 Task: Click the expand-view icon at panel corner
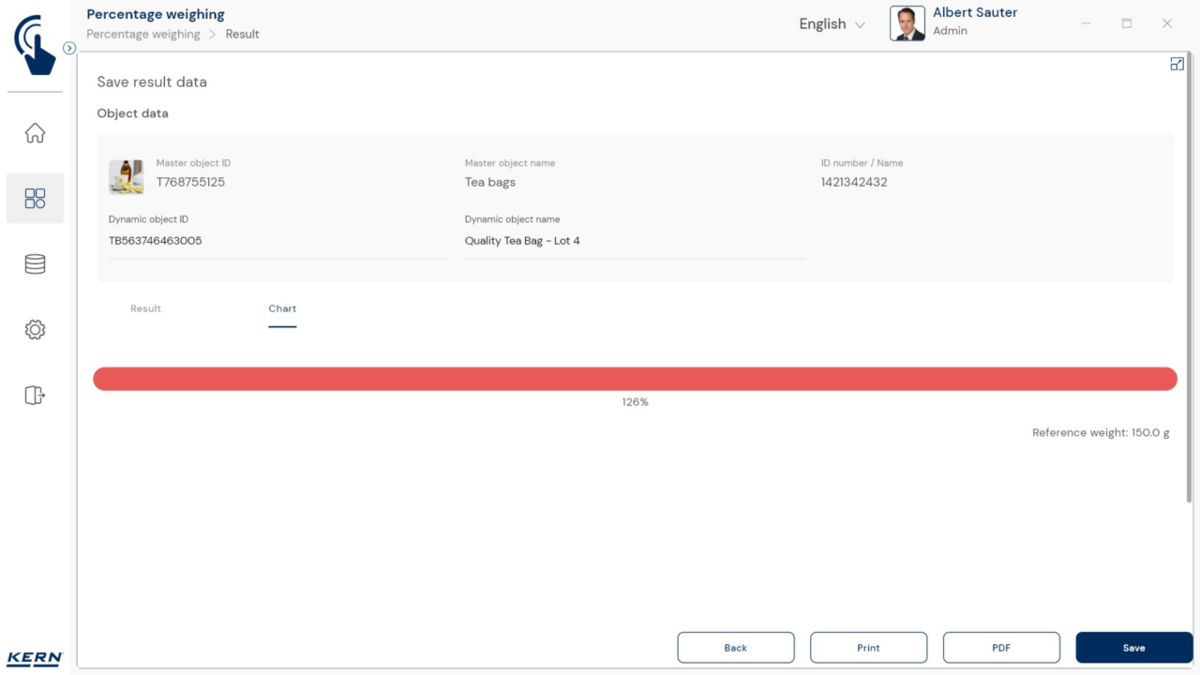[1177, 64]
